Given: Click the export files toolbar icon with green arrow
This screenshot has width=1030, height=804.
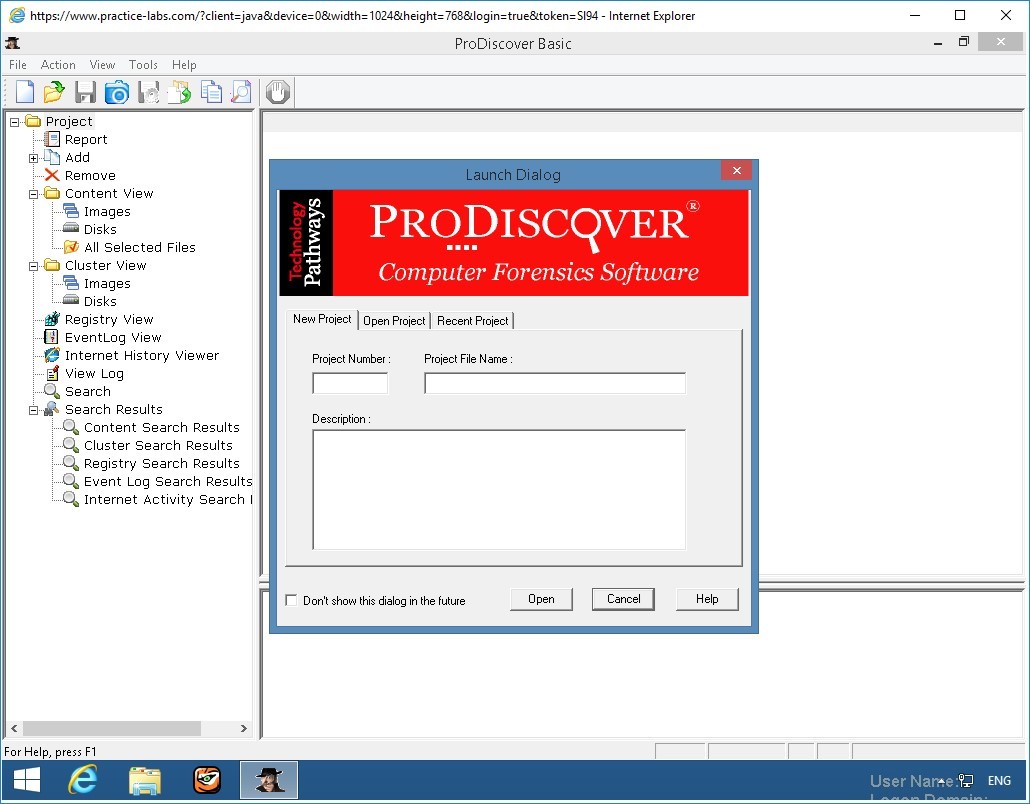Looking at the screenshot, I should click(x=179, y=92).
